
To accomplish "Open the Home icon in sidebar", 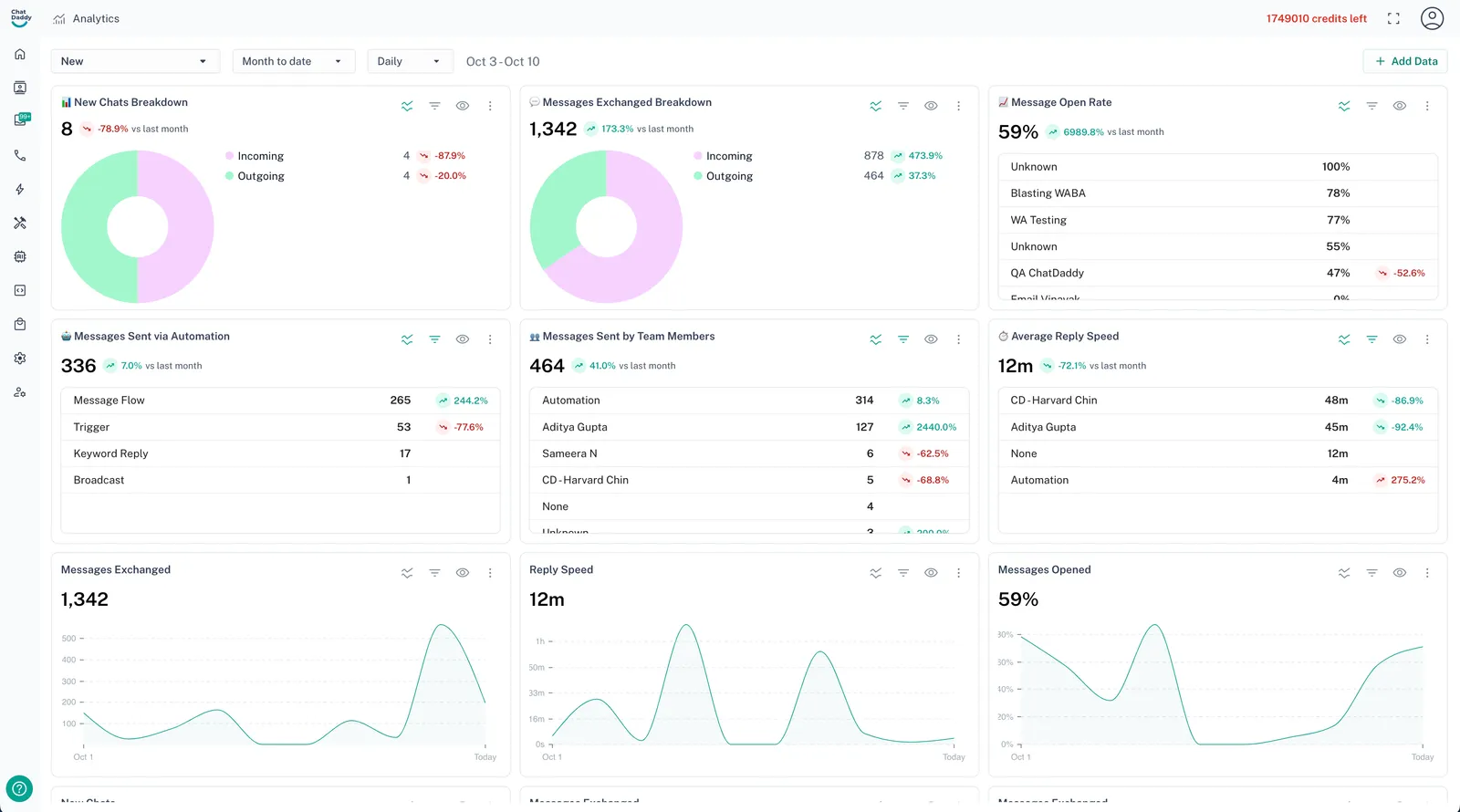I will point(20,54).
